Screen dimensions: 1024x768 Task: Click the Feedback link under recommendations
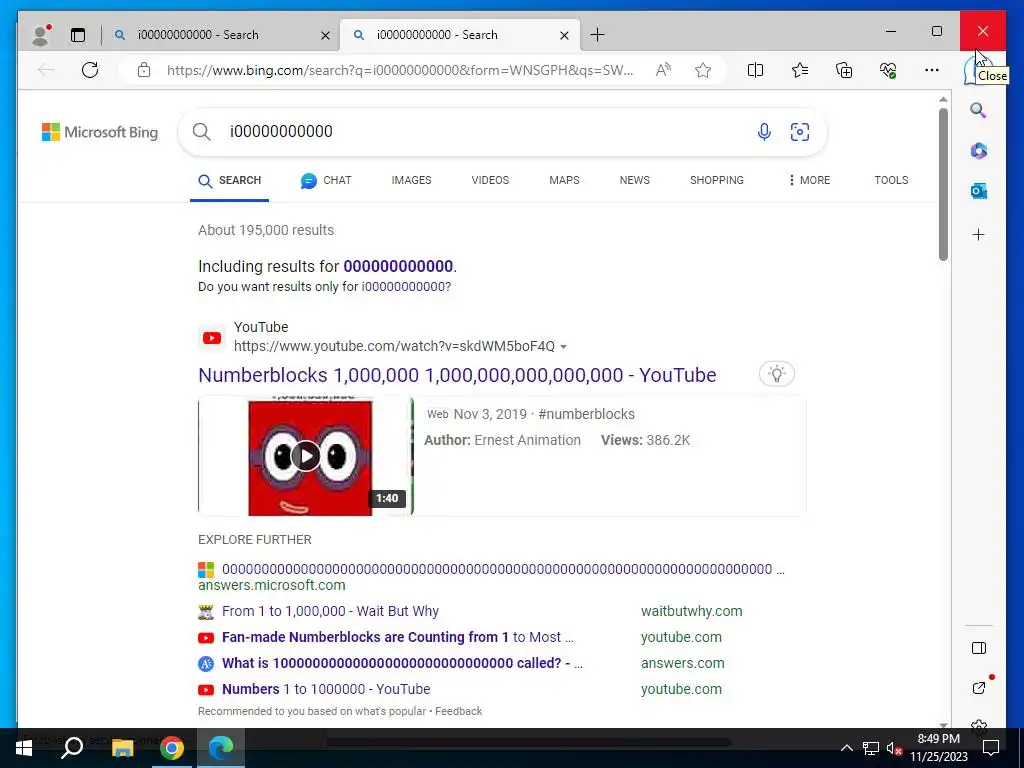pyautogui.click(x=458, y=711)
